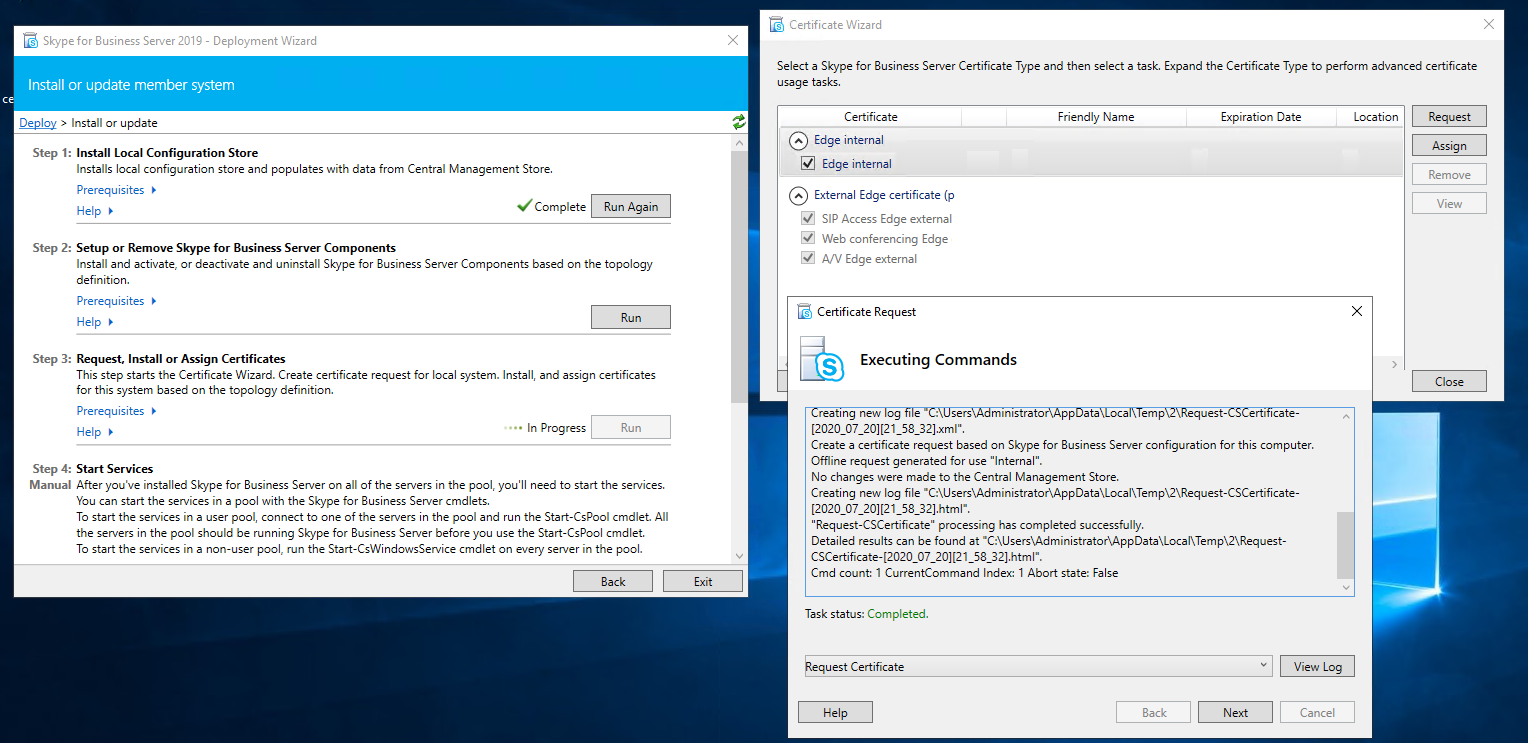
Task: Close the Certificate Request dialog
Action: [1356, 312]
